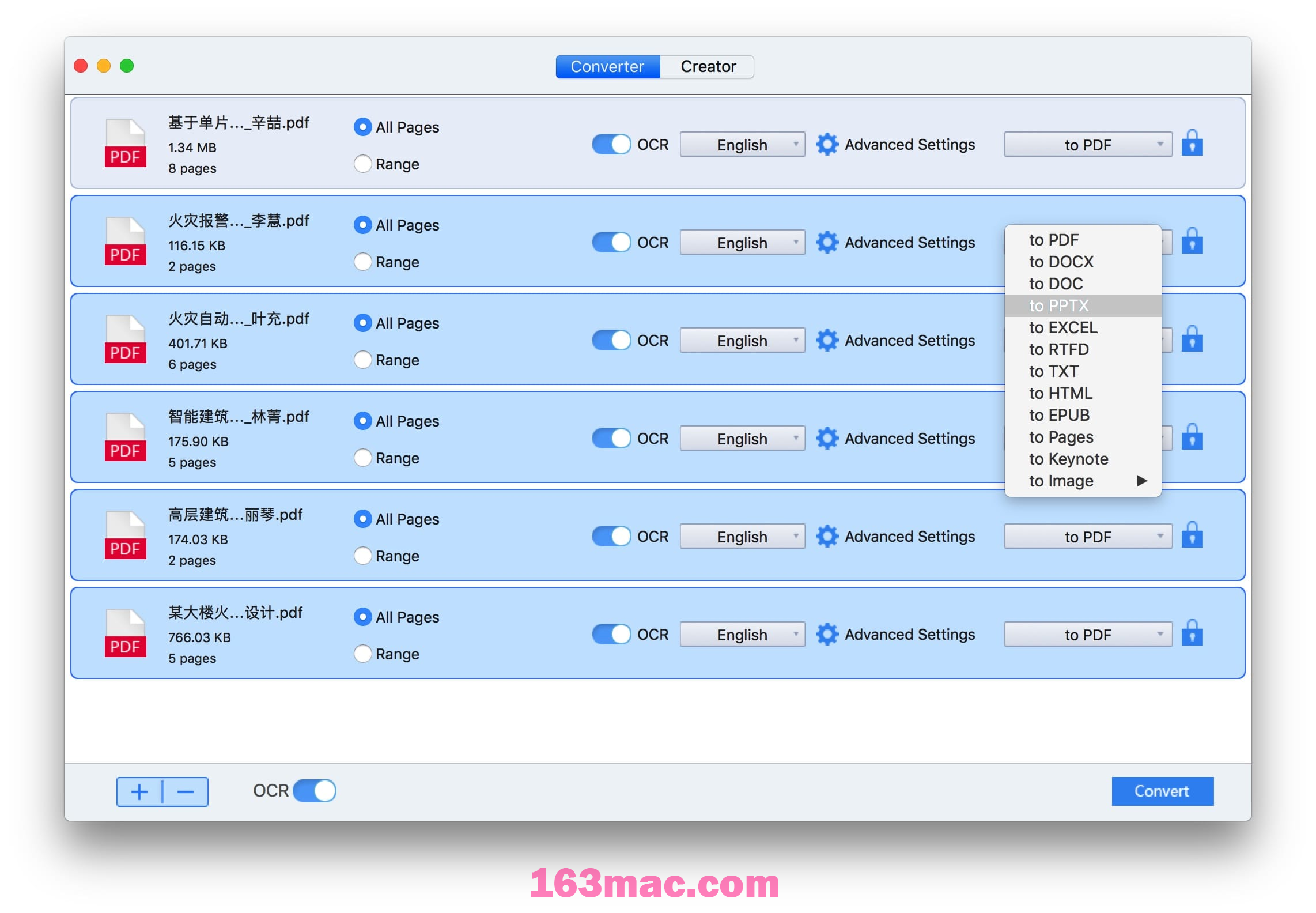1316x913 pixels.
Task: Enable Range radio button for 火灾报警
Action: 362,262
